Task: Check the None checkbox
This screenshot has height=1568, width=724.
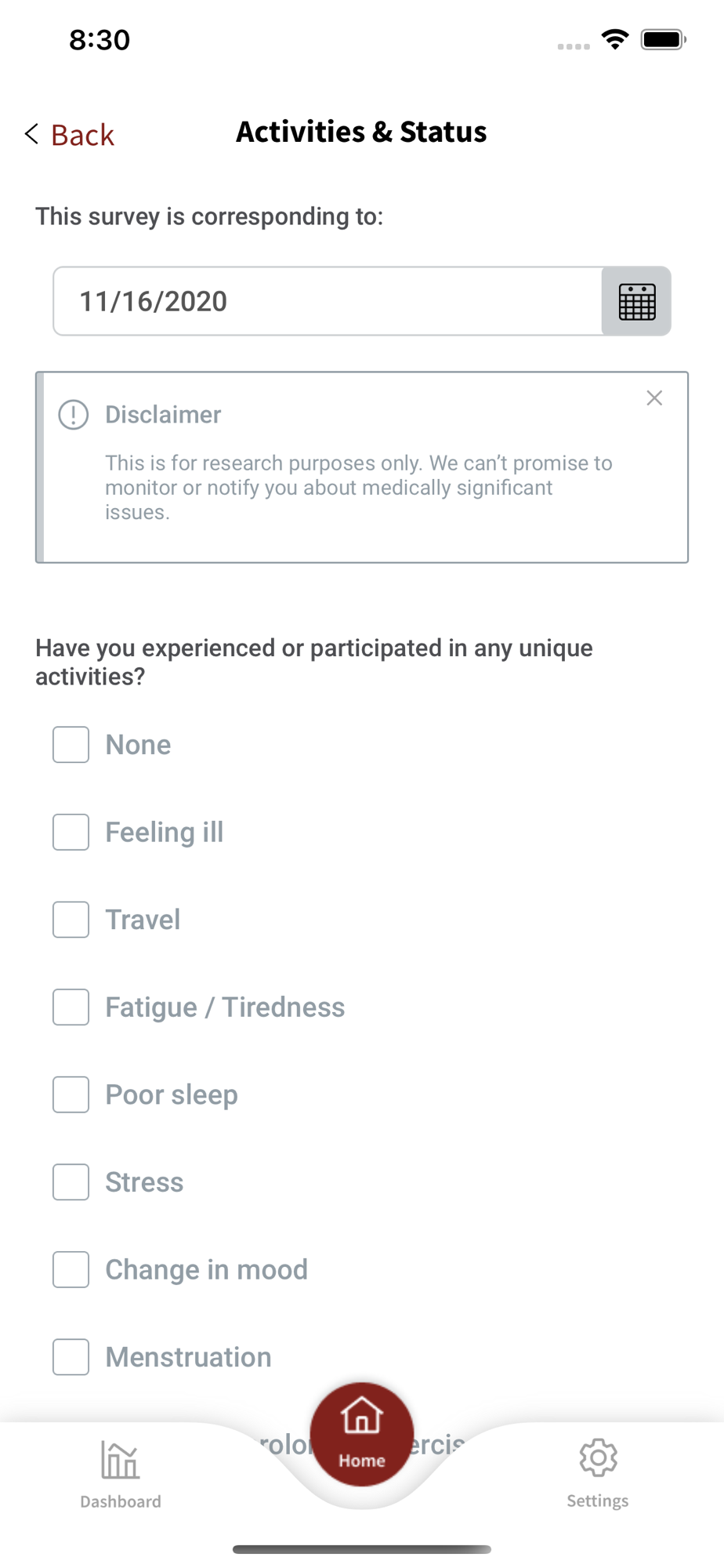Action: point(71,745)
